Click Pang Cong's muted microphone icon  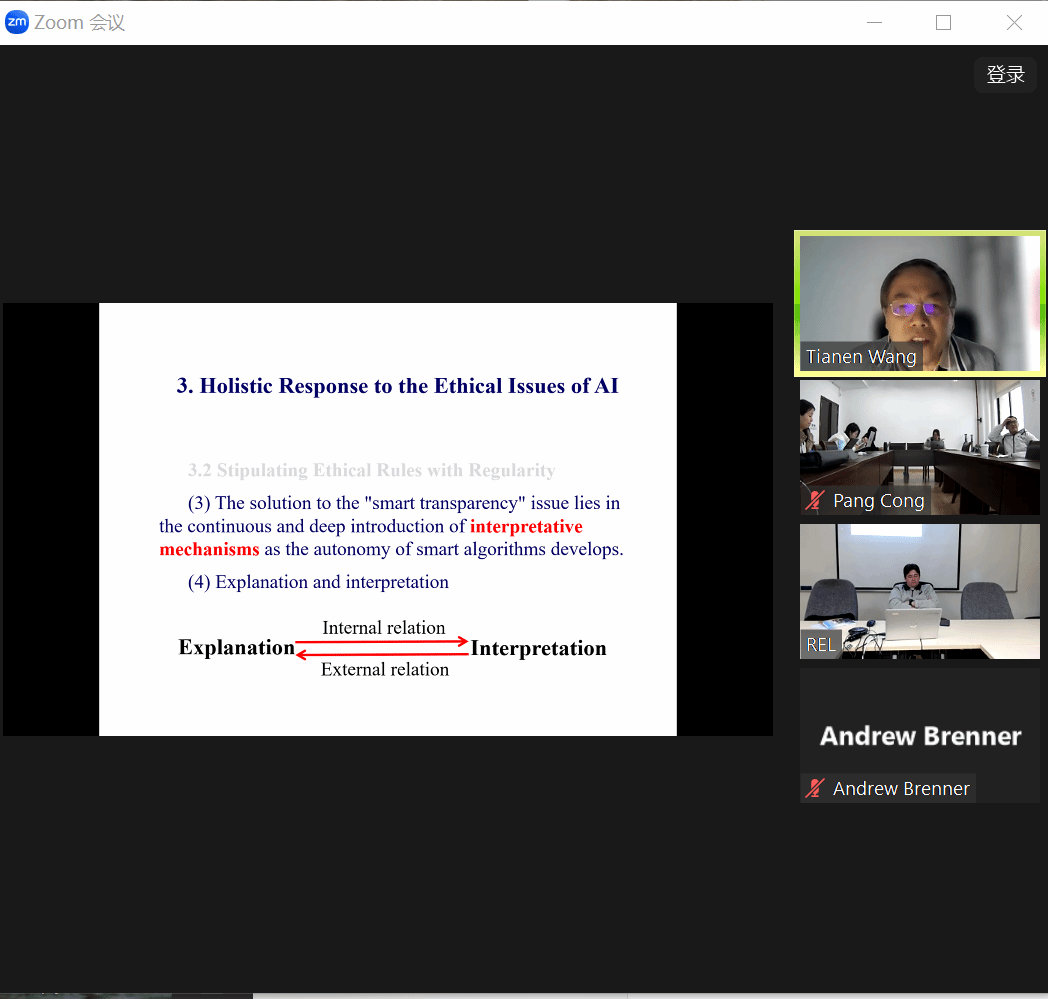816,501
